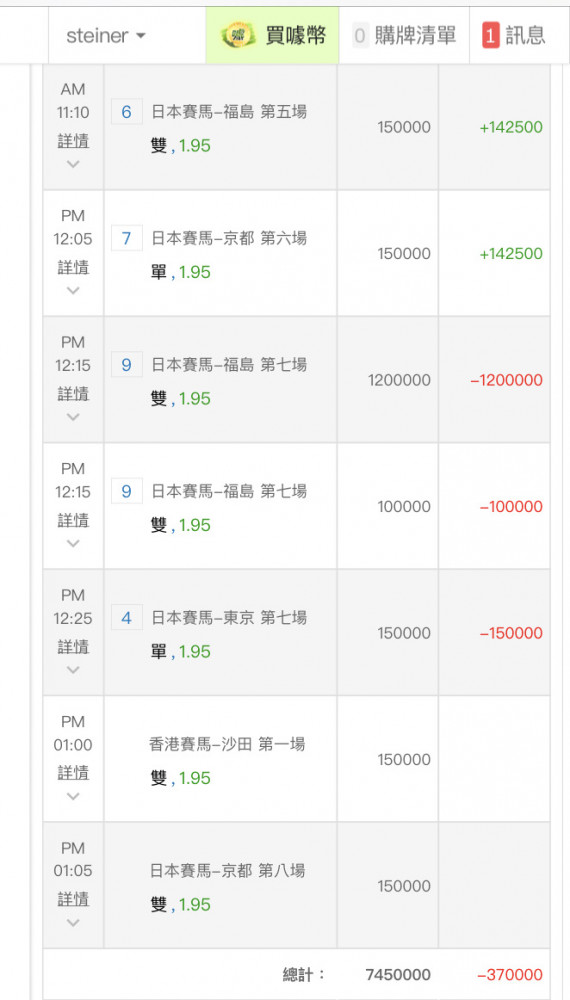Open the 買噱幣 tab
Image resolution: width=570 pixels, height=1000 pixels.
pyautogui.click(x=272, y=36)
